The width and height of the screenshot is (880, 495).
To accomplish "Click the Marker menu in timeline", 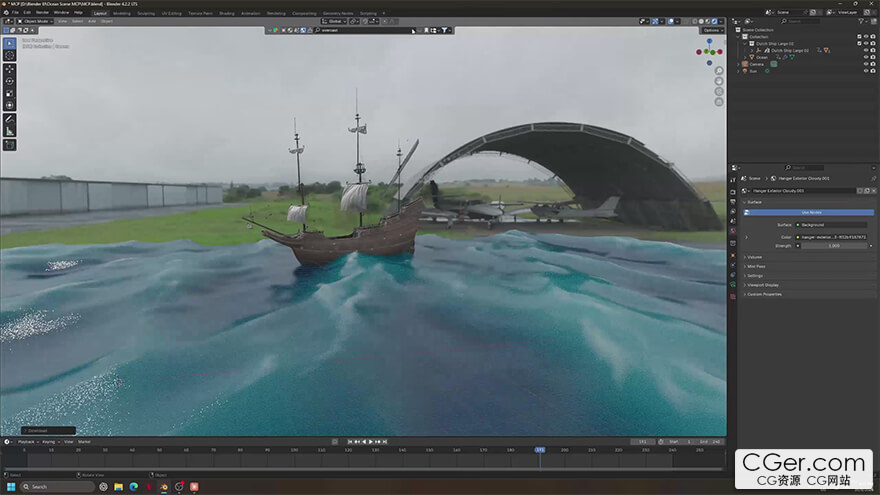I will click(84, 442).
